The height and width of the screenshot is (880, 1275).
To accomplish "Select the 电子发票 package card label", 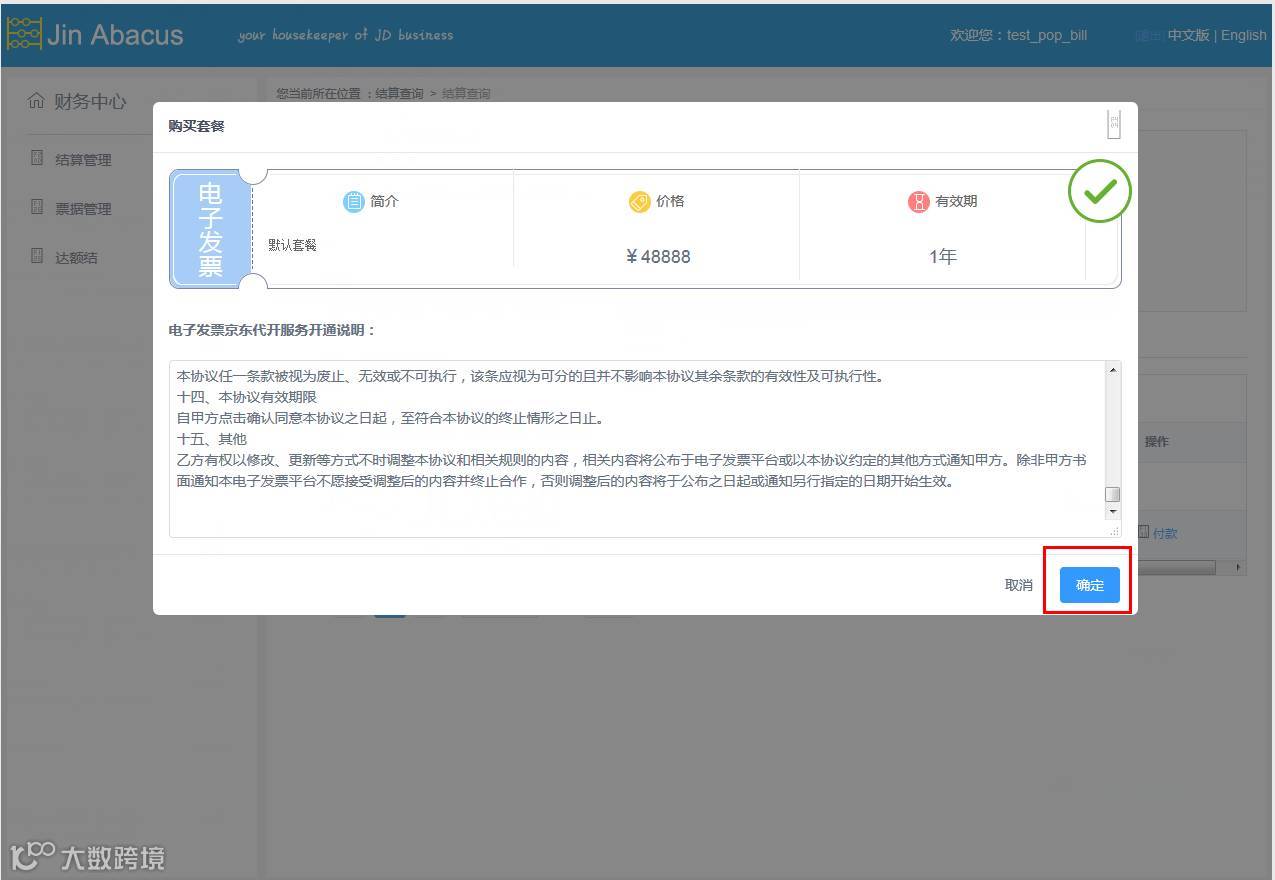I will coord(210,229).
